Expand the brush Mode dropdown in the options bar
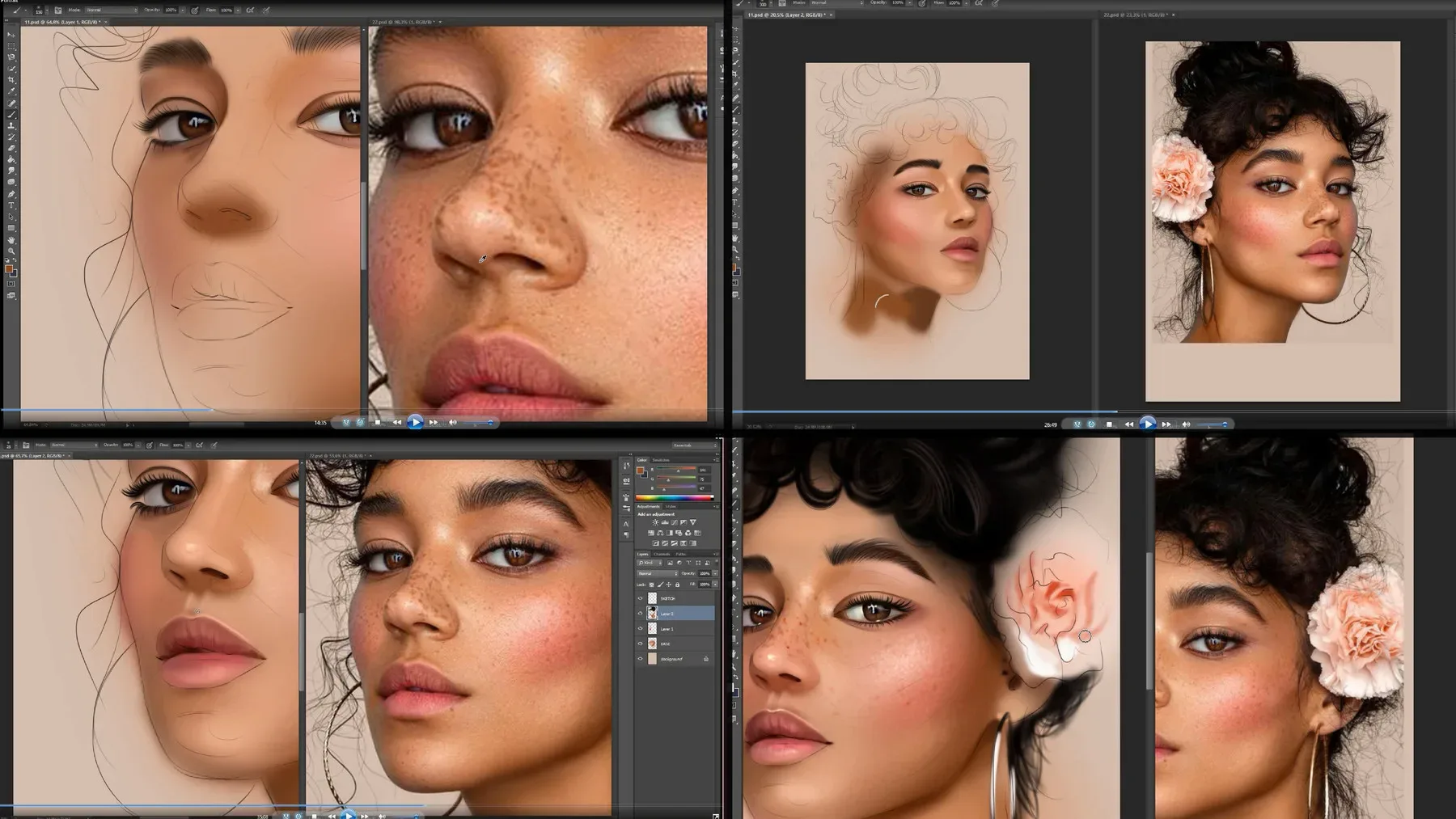The height and width of the screenshot is (819, 1456). click(74, 445)
